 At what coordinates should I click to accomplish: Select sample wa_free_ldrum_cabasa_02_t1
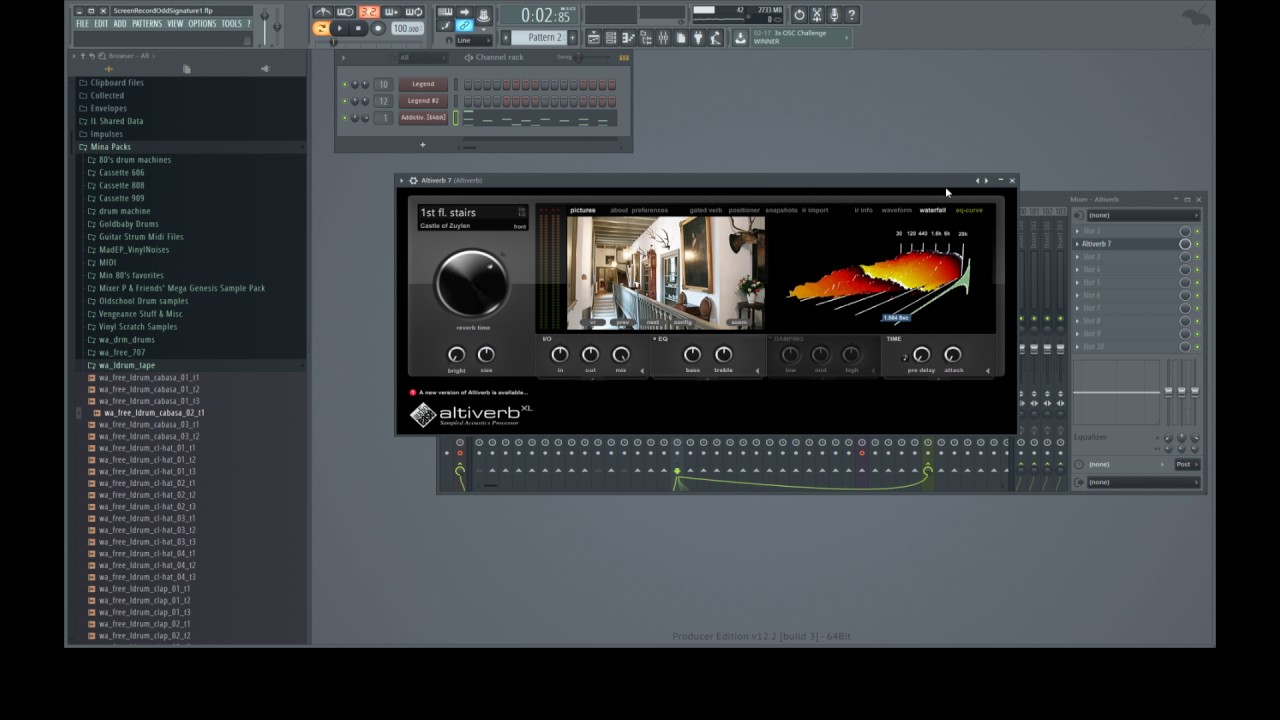point(154,413)
